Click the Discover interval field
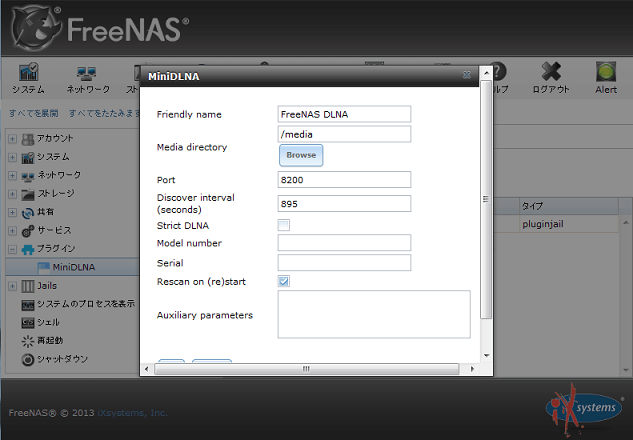The height and width of the screenshot is (440, 633). 344,203
